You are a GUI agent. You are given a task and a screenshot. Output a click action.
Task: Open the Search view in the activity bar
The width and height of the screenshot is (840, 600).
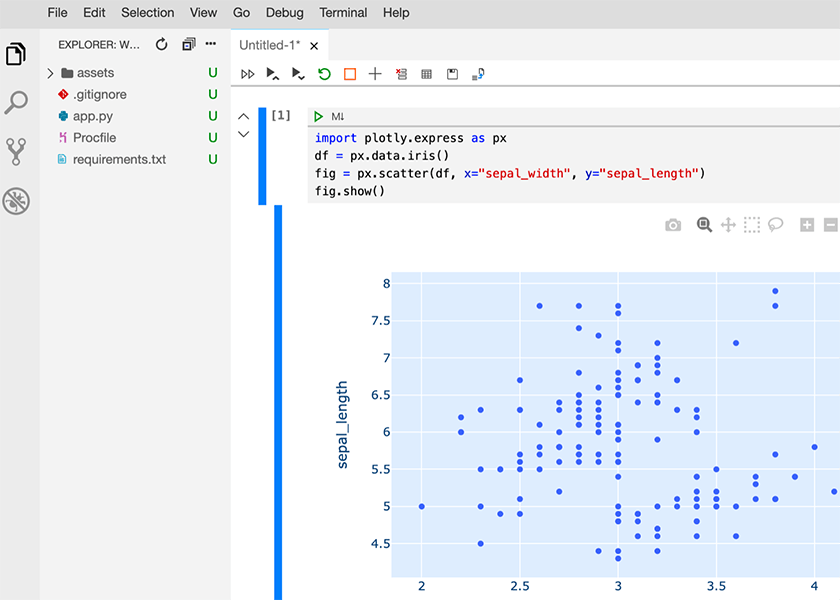[x=16, y=102]
